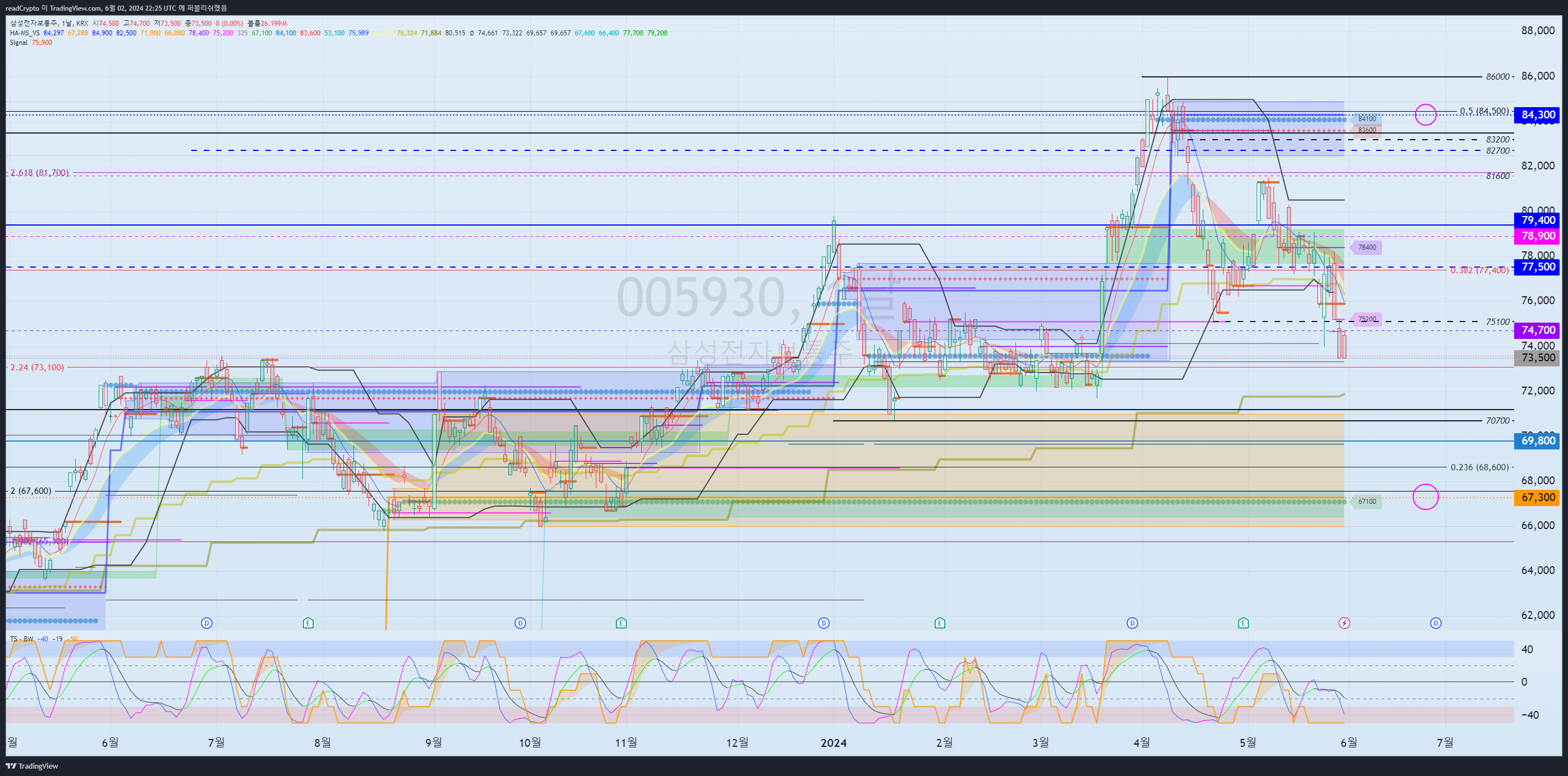This screenshot has height=776, width=1568.
Task: Click the 62,000 tick on price scale
Action: pyautogui.click(x=1538, y=616)
